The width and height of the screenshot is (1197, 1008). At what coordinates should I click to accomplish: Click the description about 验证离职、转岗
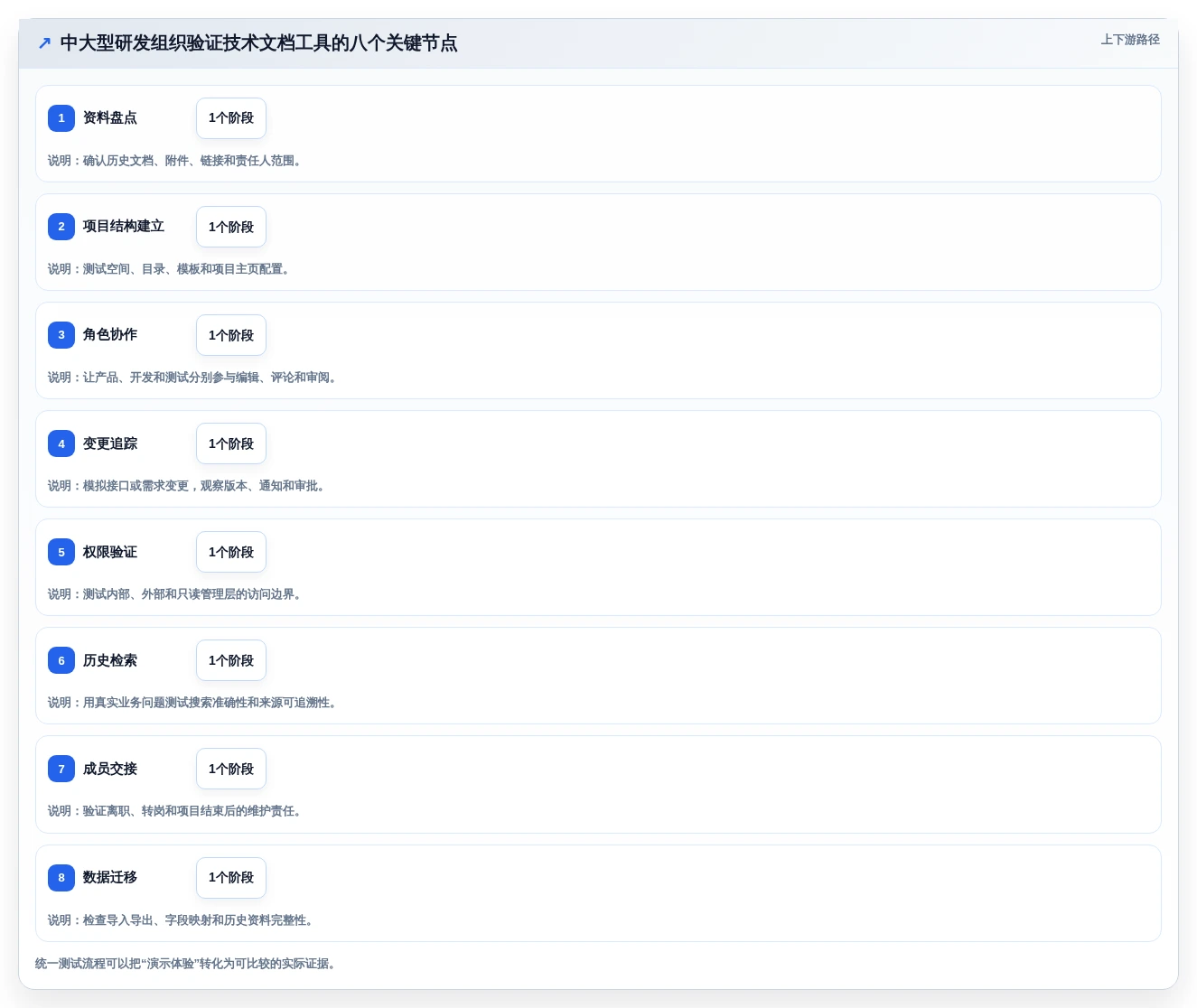[x=176, y=811]
